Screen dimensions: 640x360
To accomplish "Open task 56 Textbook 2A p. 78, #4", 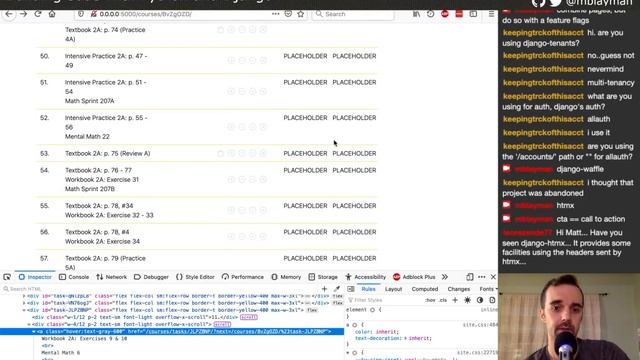I will [102, 237].
